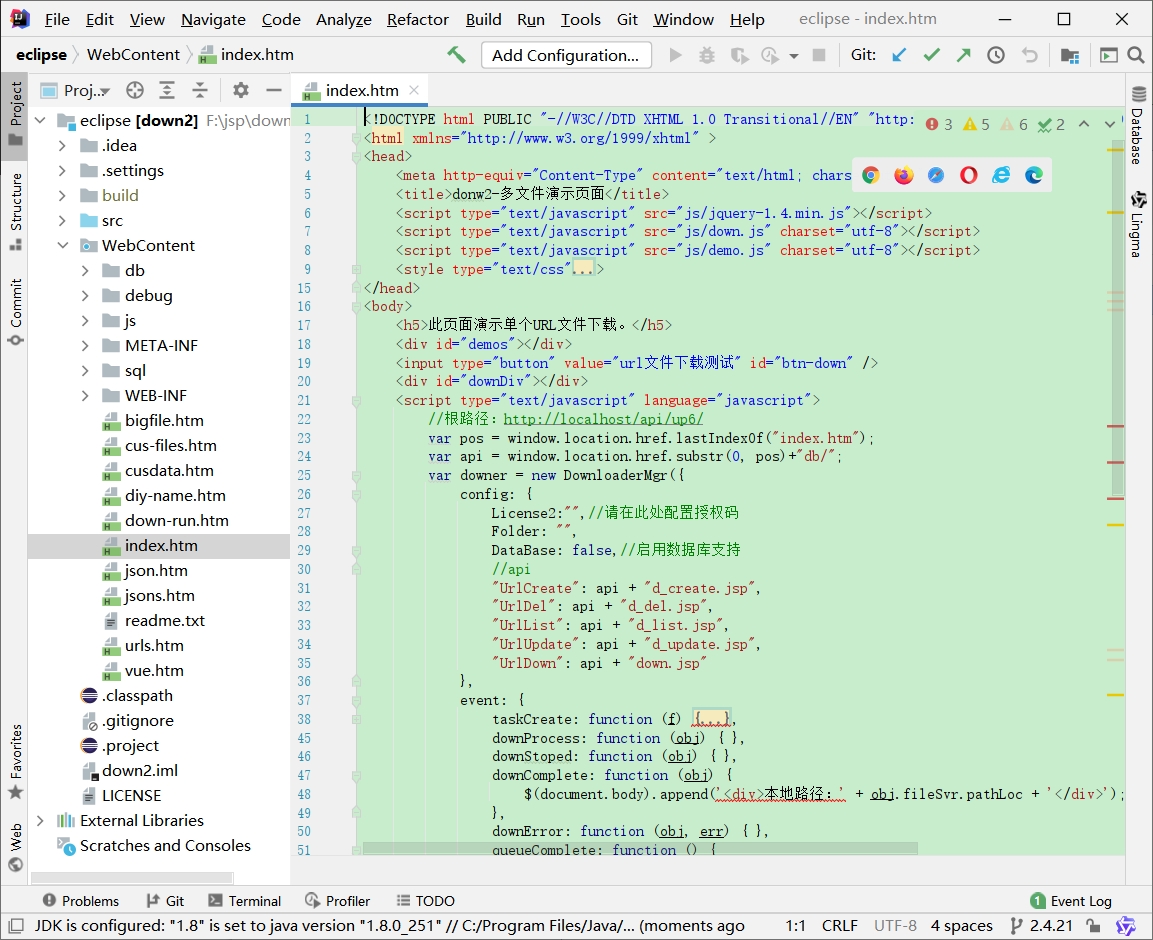Image resolution: width=1153 pixels, height=940 pixels.
Task: Open the Refactor menu
Action: click(x=417, y=19)
